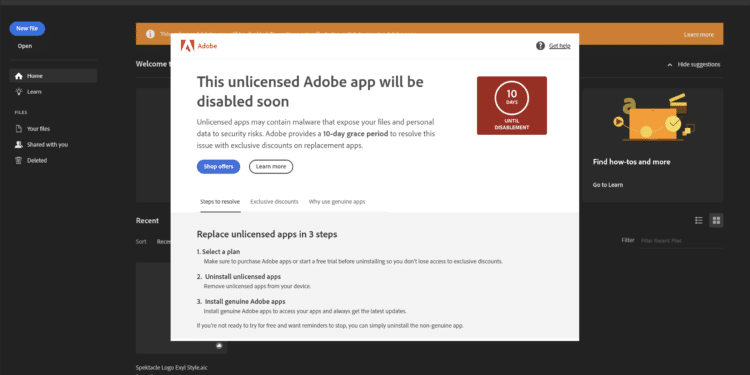This screenshot has width=750, height=375.
Task: Click Learn more in orange banner
Action: coord(698,34)
